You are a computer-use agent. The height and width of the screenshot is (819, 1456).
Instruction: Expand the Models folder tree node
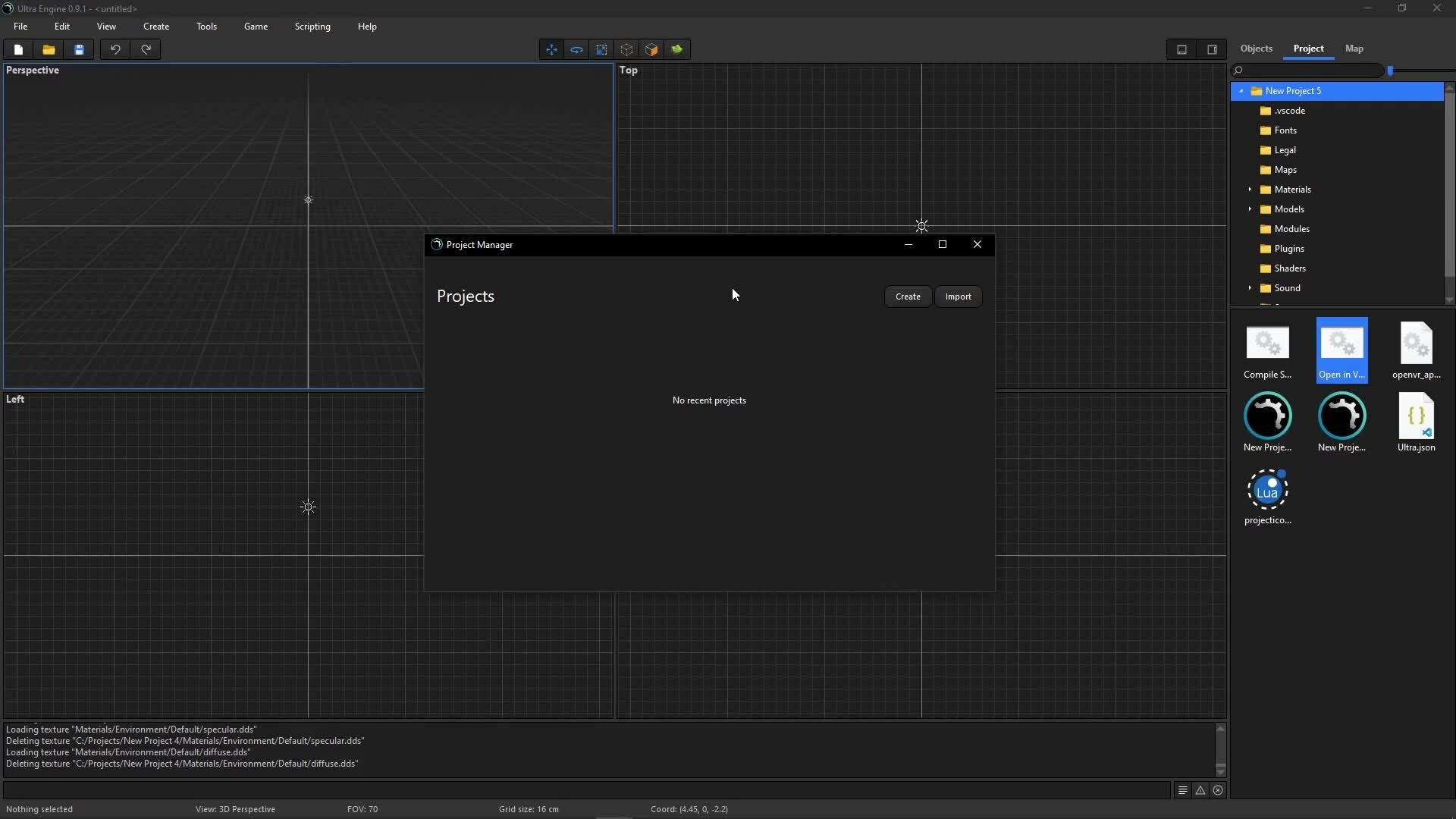click(x=1250, y=209)
